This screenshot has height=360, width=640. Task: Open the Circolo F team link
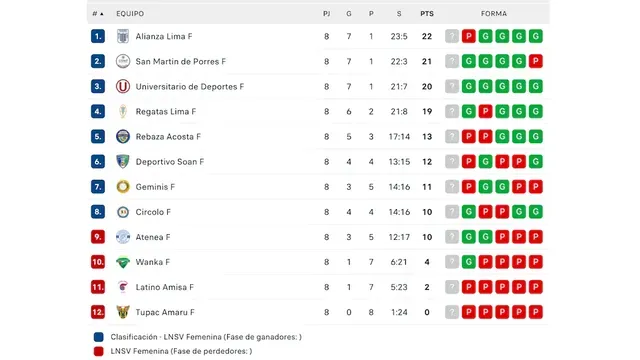click(153, 212)
